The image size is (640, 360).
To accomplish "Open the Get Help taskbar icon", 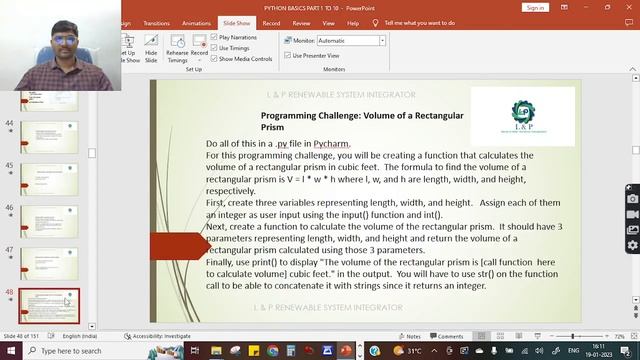I will [x=375, y=351].
